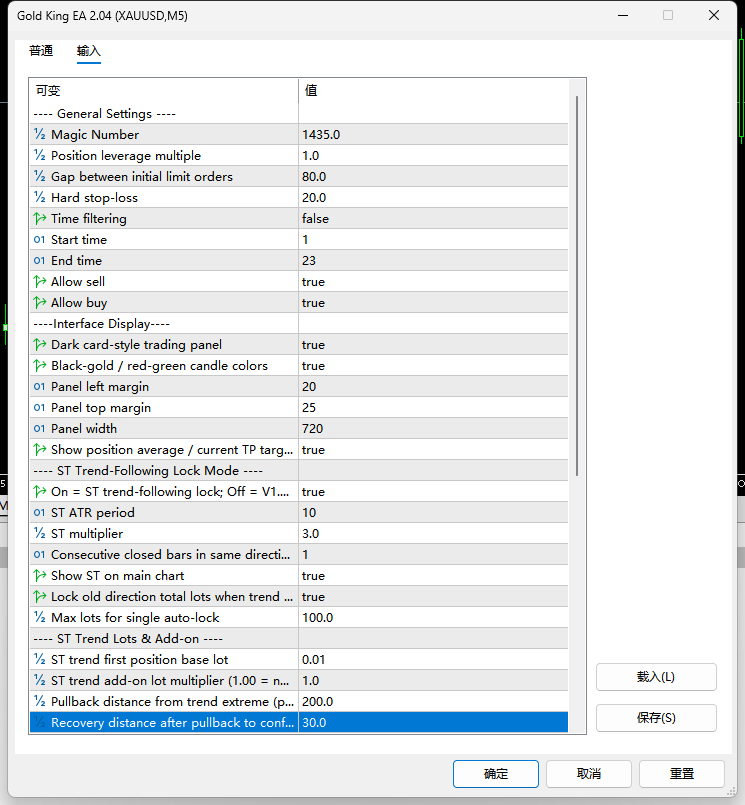
Task: Close the Gold King EA dialog
Action: [714, 15]
